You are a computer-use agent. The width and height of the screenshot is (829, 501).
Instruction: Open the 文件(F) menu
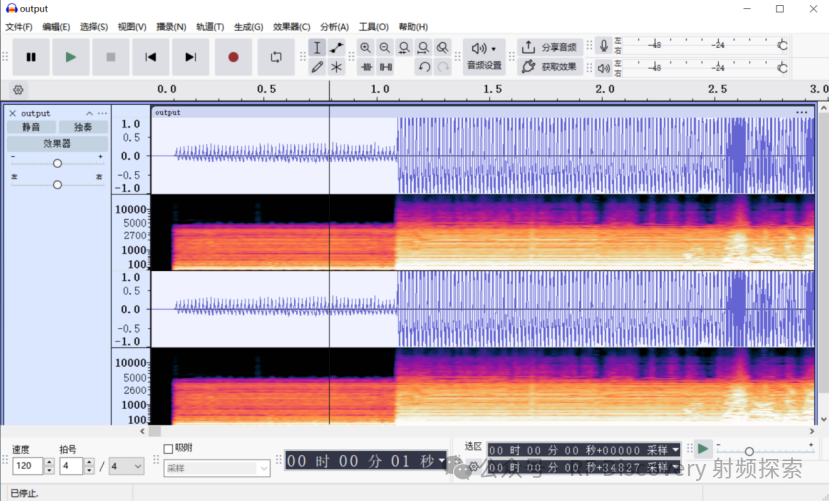[x=19, y=27]
